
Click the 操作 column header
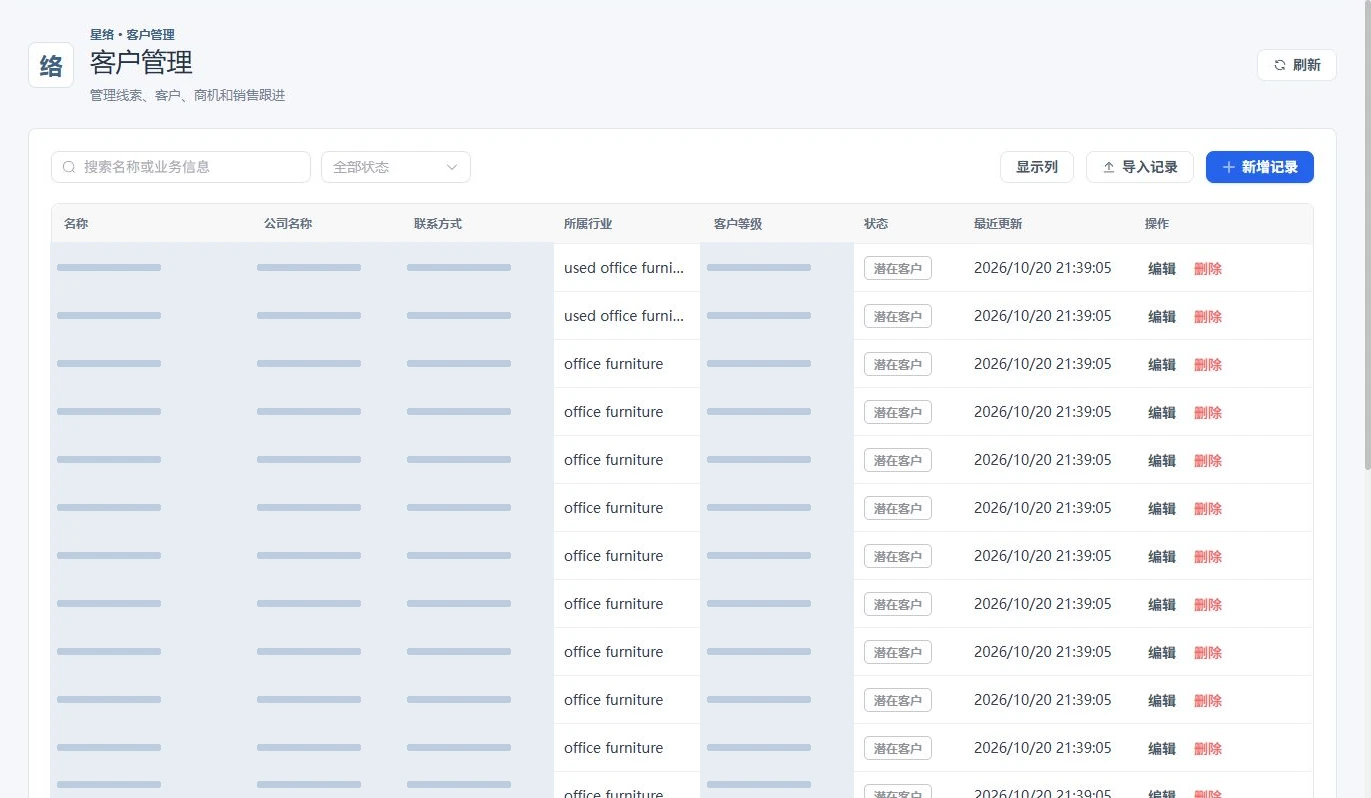click(1157, 224)
